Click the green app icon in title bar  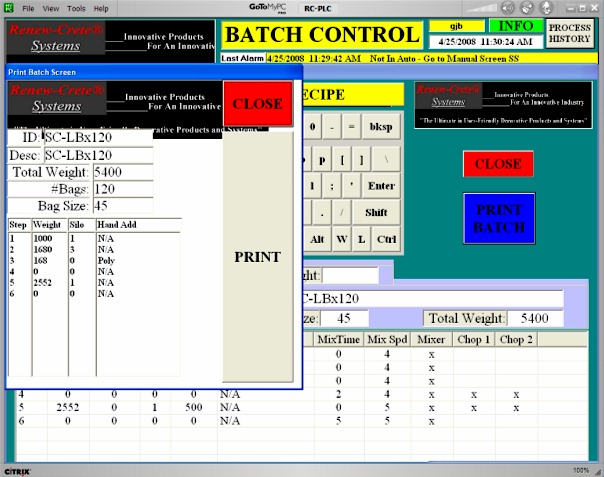click(9, 8)
